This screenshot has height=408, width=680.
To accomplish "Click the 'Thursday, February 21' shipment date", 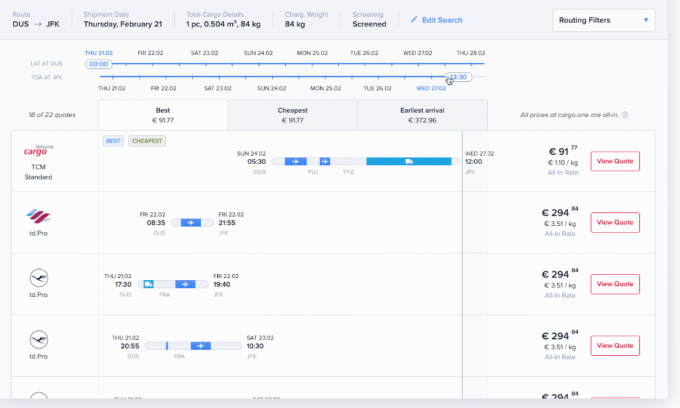I will point(123,24).
